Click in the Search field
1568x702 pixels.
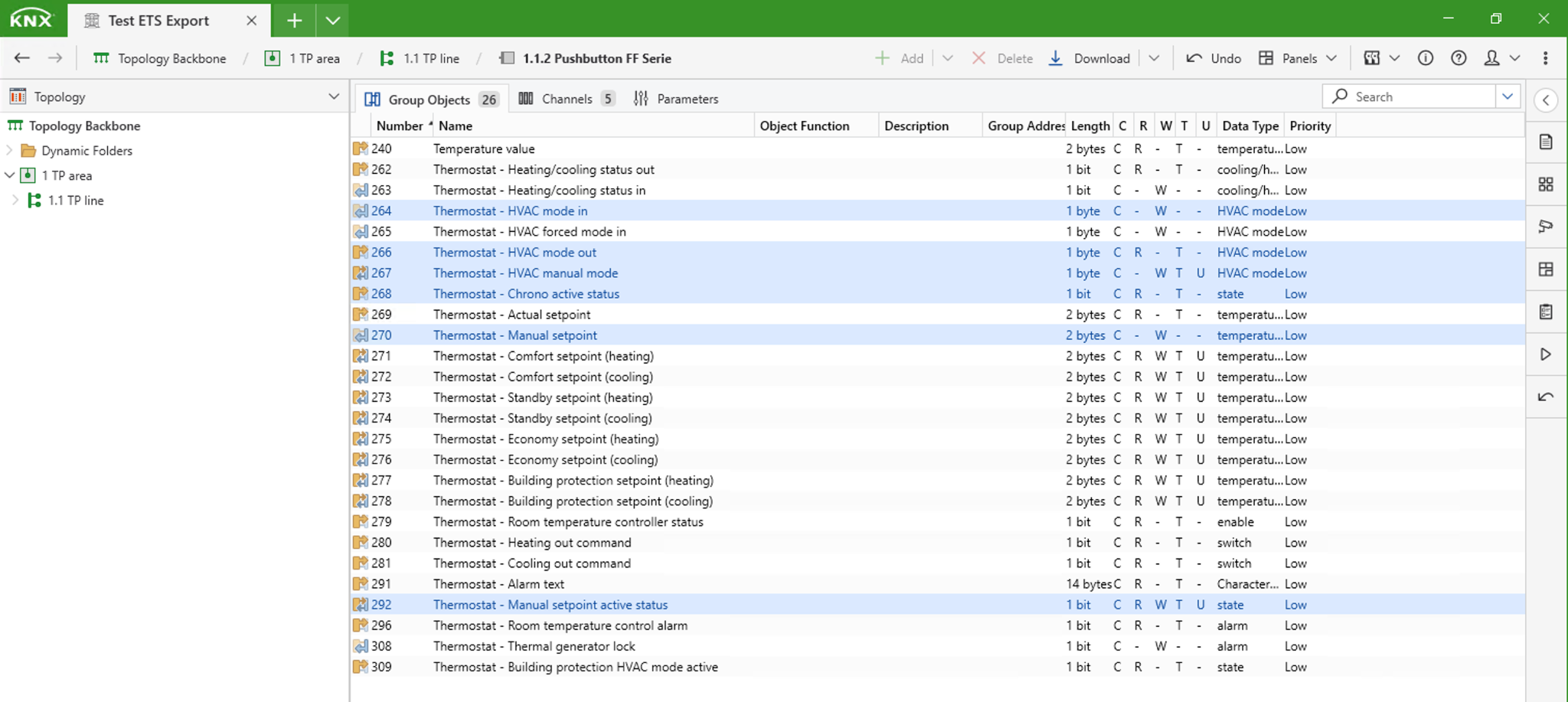pos(1409,96)
